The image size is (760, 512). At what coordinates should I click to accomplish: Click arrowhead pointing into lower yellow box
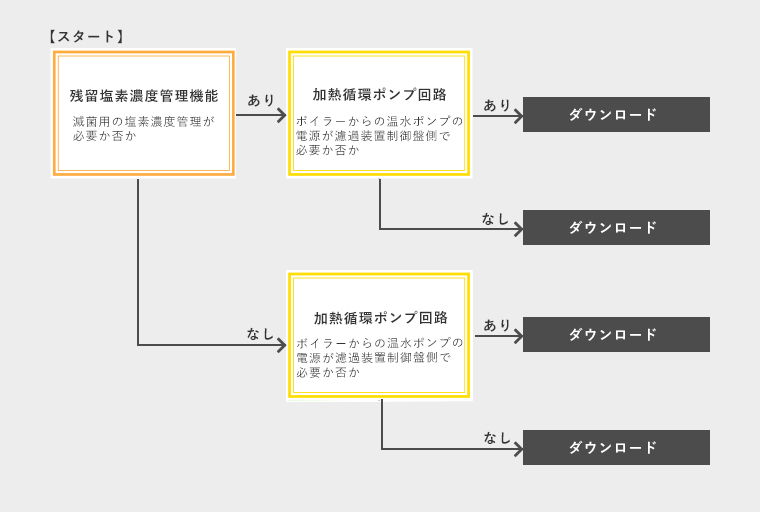[x=282, y=345]
